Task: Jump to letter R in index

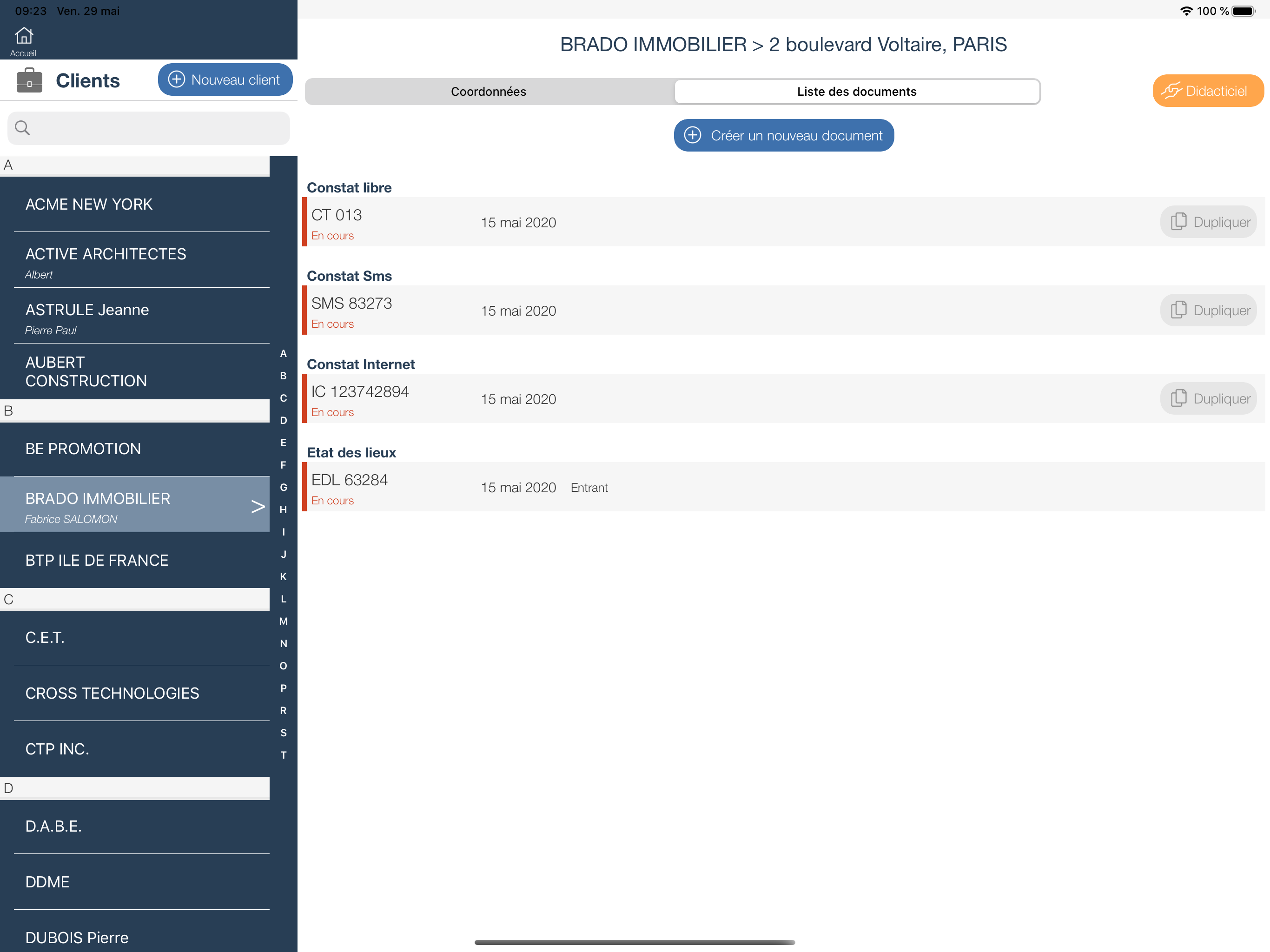Action: 284,711
